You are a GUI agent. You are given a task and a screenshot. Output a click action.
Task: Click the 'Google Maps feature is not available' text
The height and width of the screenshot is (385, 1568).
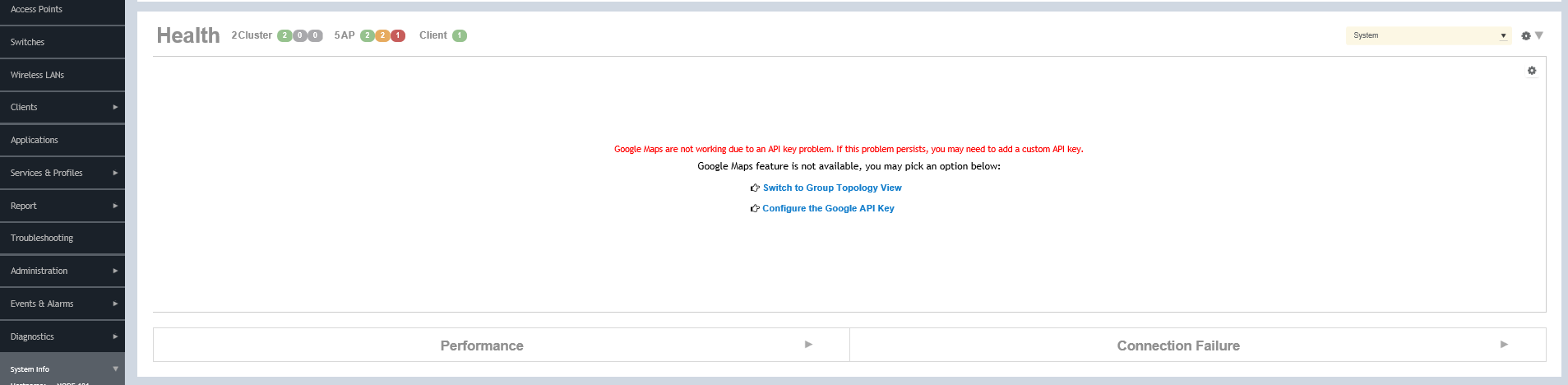click(849, 166)
